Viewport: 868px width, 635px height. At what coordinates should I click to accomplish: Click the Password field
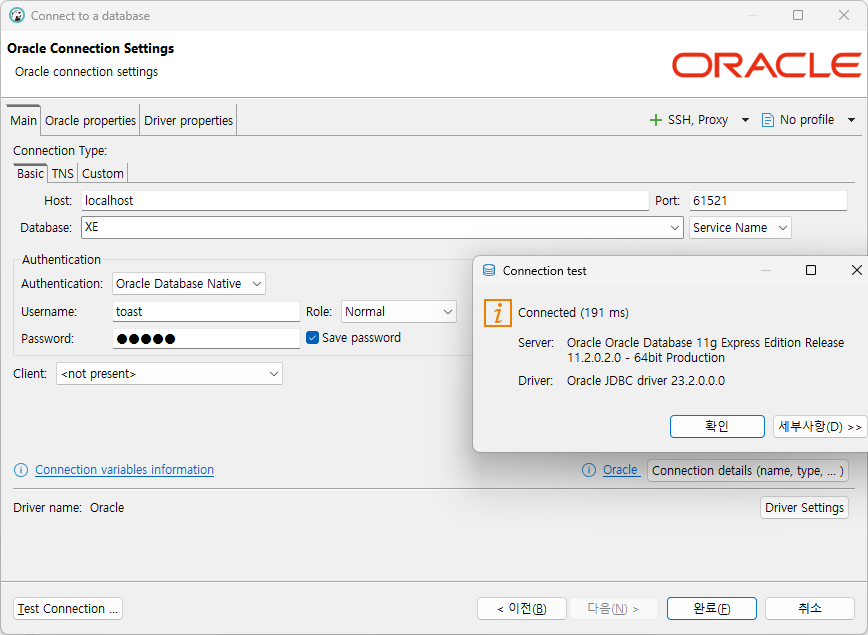click(x=206, y=339)
